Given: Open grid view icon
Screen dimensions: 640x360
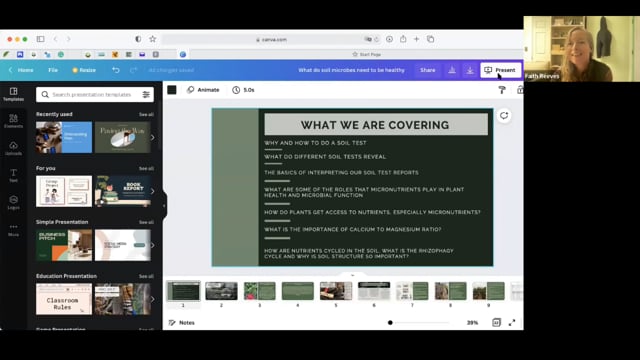Looking at the screenshot, I should coord(496,322).
